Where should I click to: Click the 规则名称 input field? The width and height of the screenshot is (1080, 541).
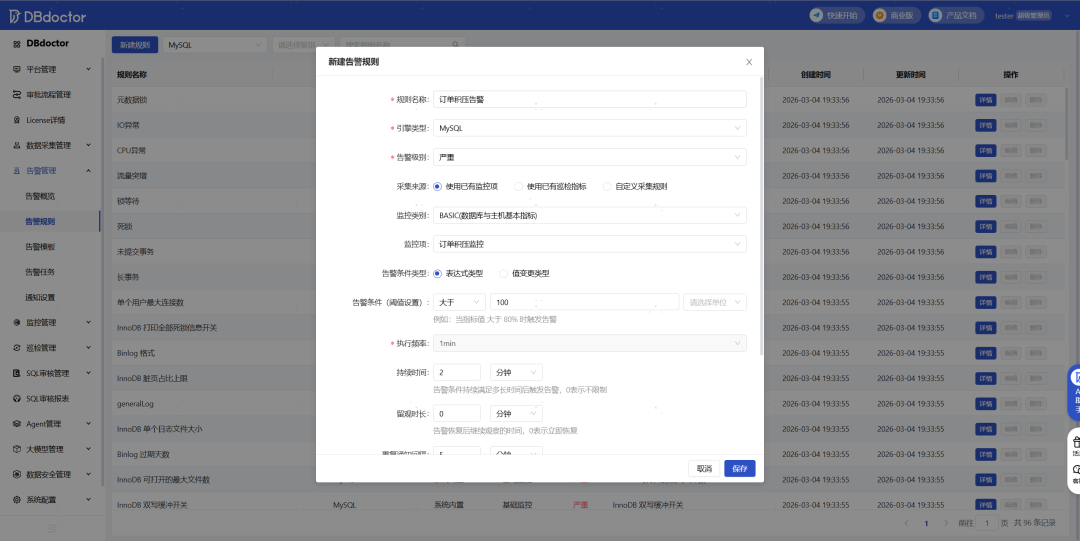point(590,99)
